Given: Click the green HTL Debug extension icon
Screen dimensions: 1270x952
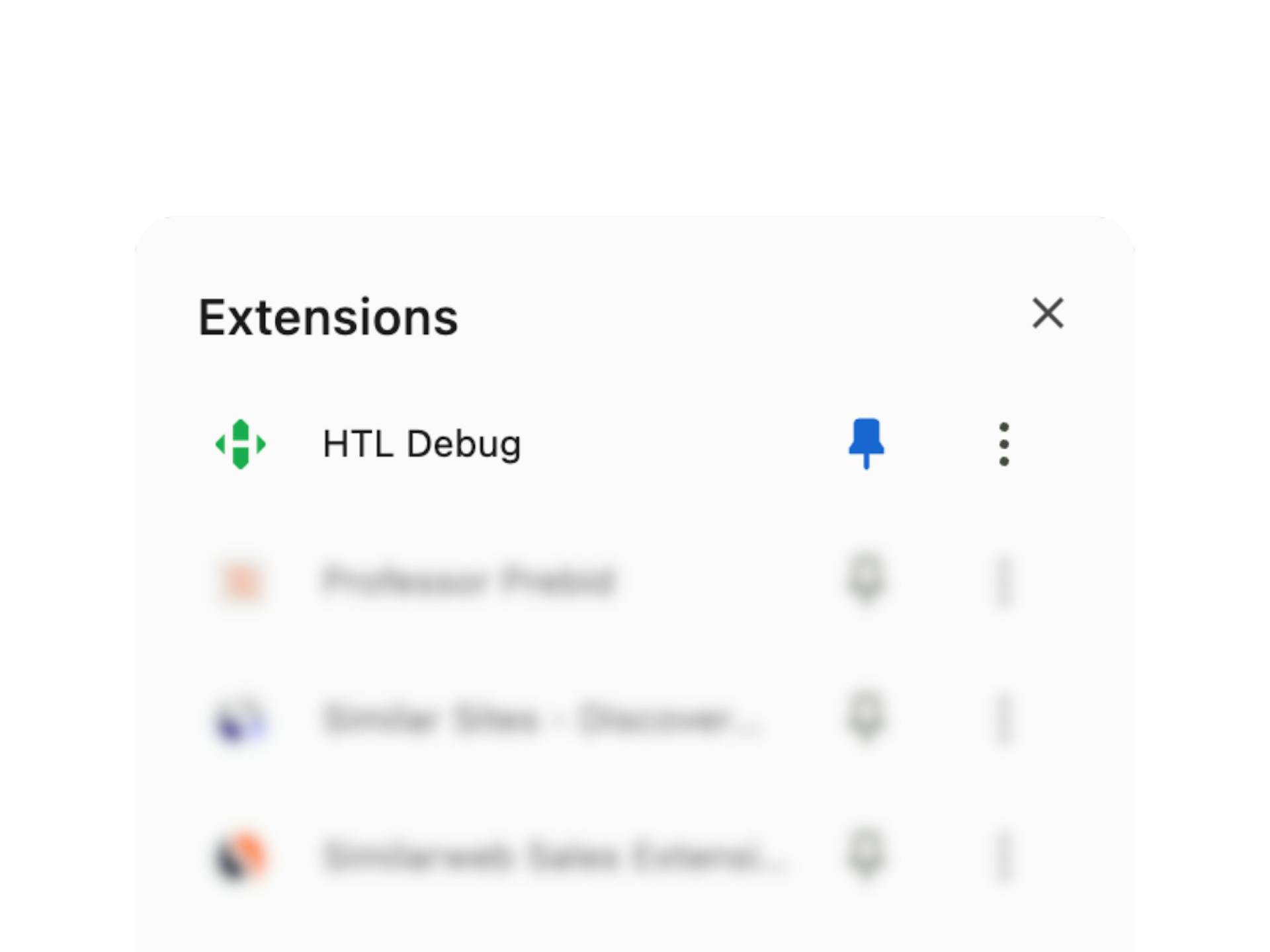Looking at the screenshot, I should (x=241, y=444).
